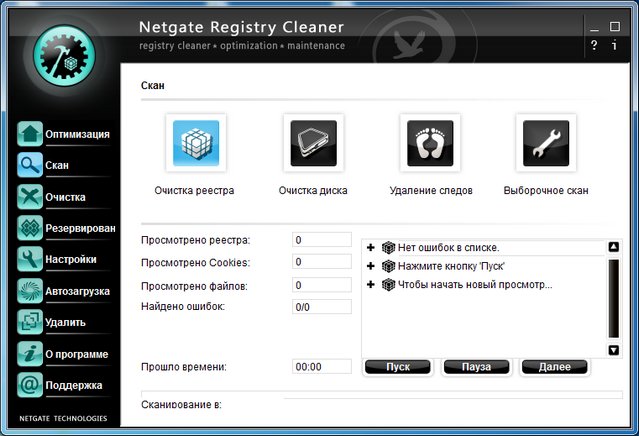Click the Registry Cleanup cube icon
Image resolution: width=639 pixels, height=436 pixels.
click(x=196, y=144)
